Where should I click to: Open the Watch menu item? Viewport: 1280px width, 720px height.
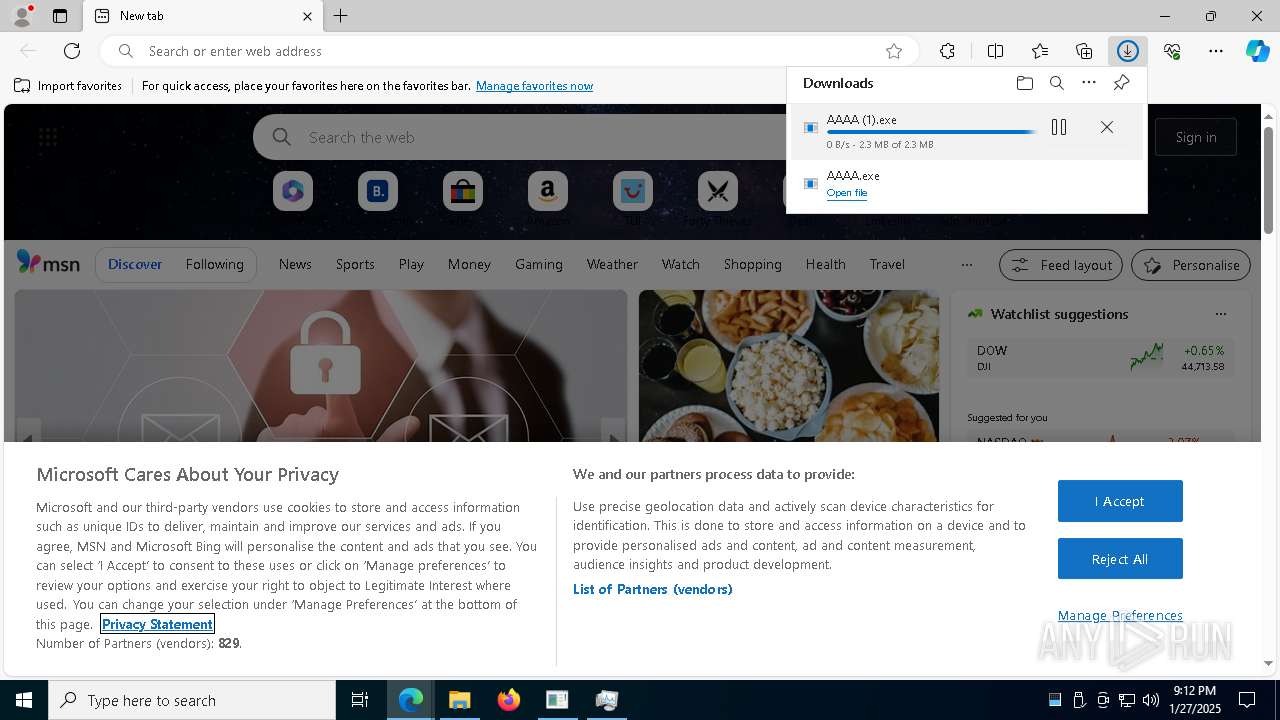click(x=681, y=264)
